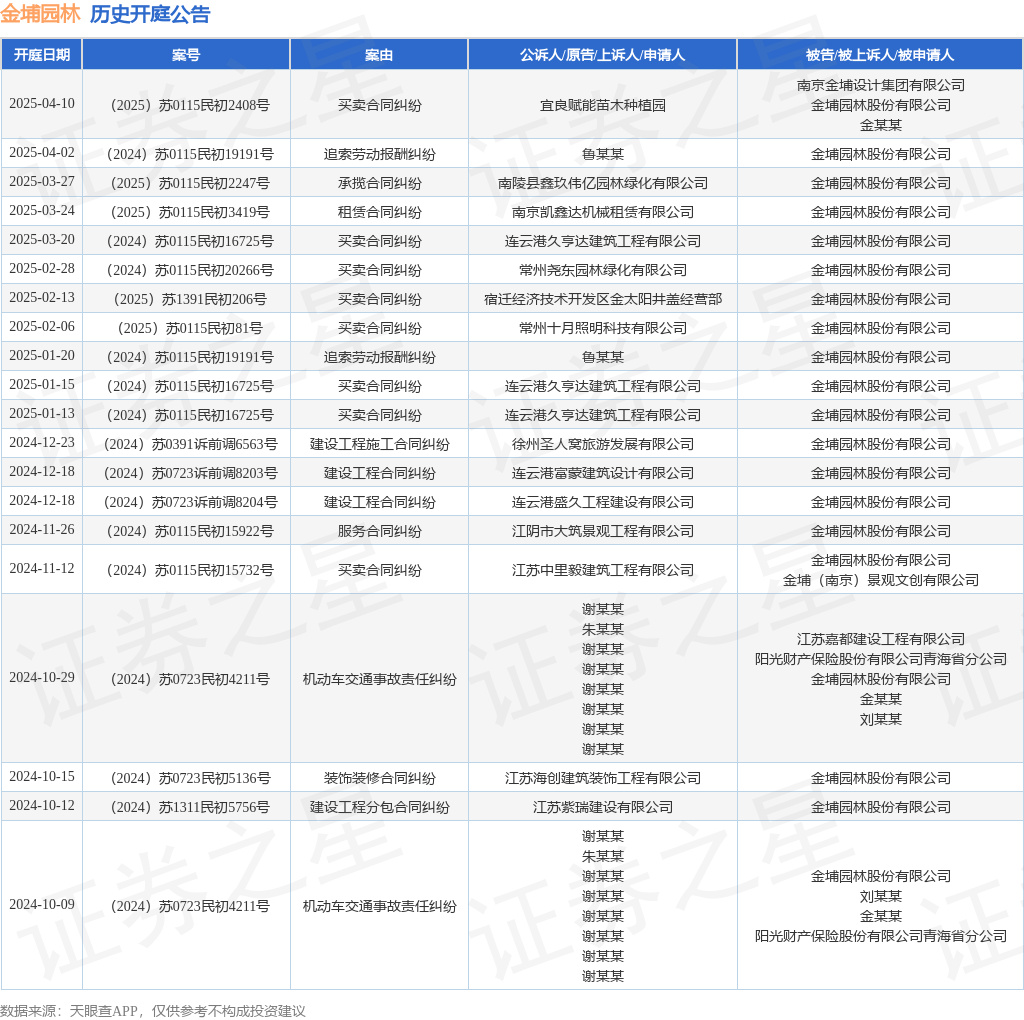Click plaintiff 江苏紫瑞建设有限公司
1024x1020 pixels.
602,807
